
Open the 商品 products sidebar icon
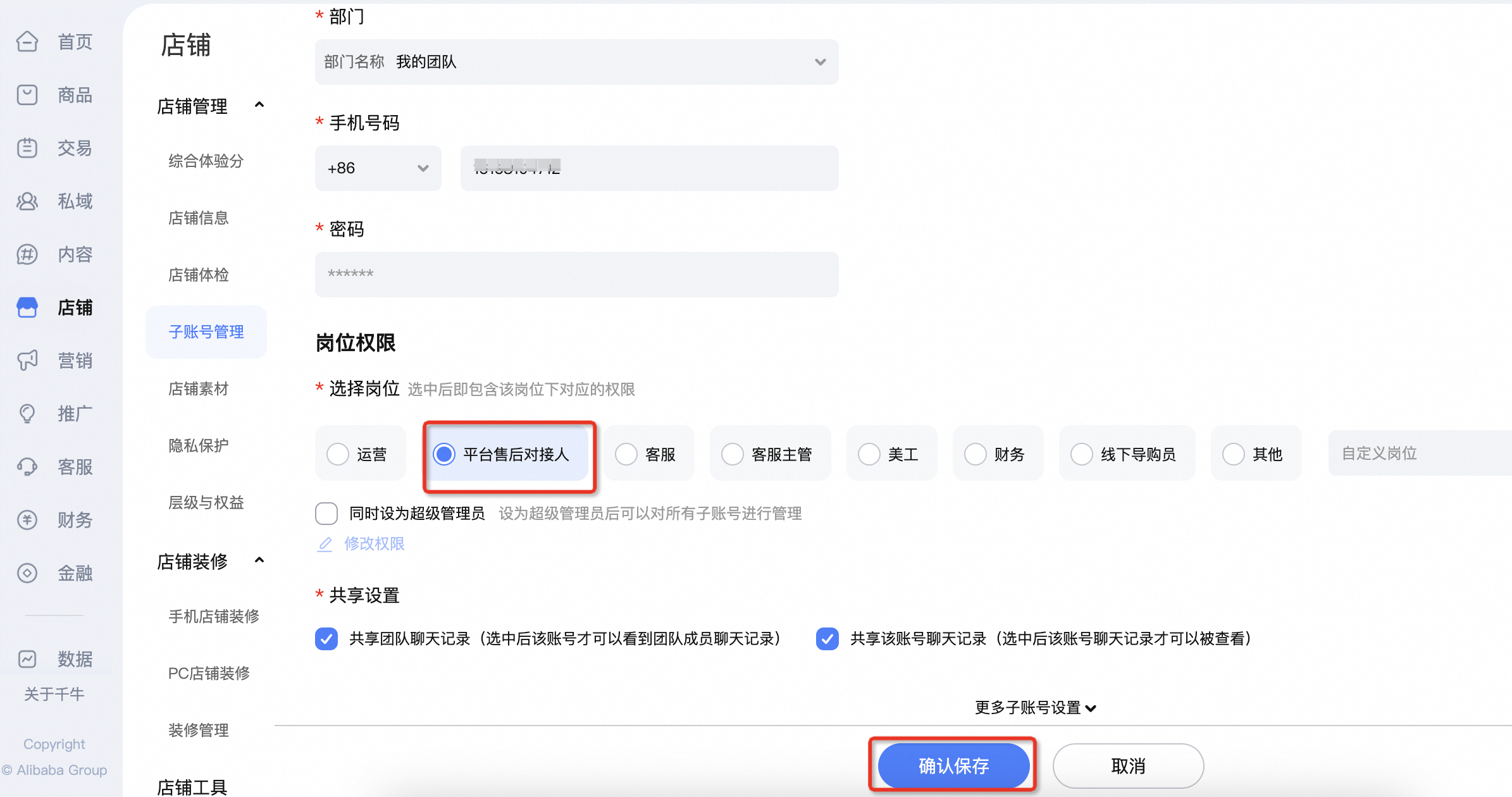coord(27,95)
